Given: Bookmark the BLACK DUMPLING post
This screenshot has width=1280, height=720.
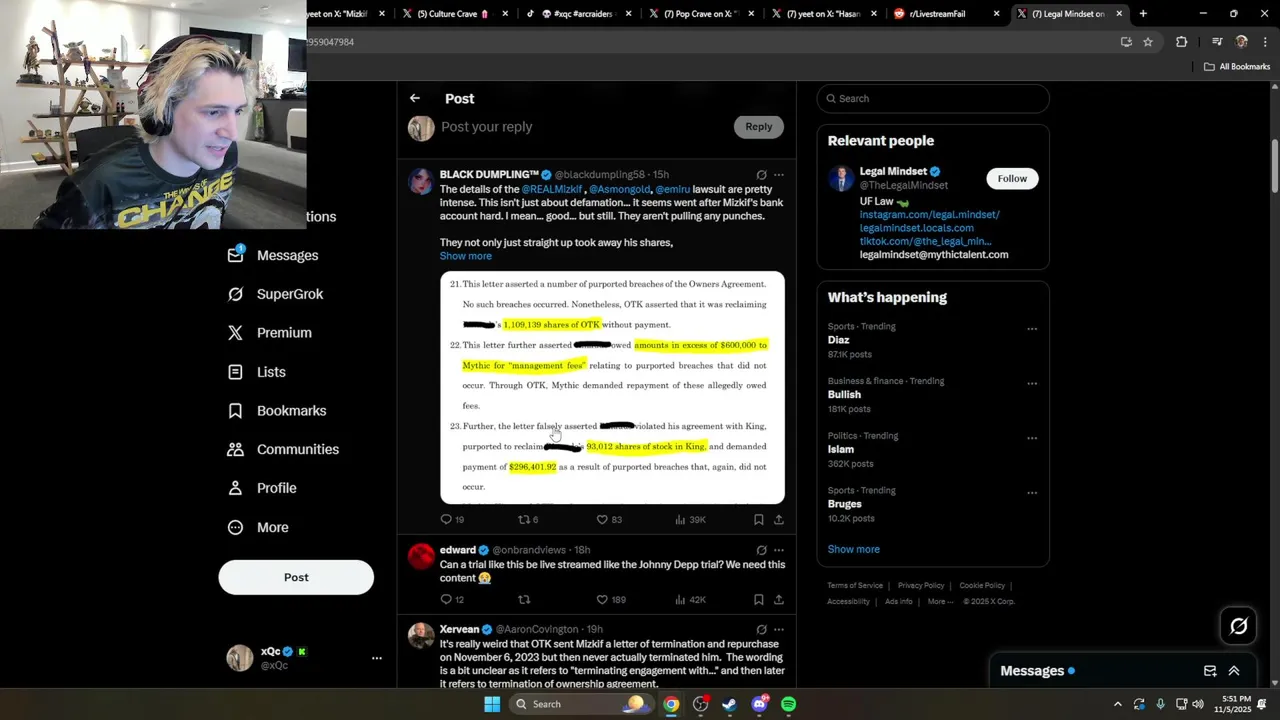Looking at the screenshot, I should pyautogui.click(x=759, y=520).
